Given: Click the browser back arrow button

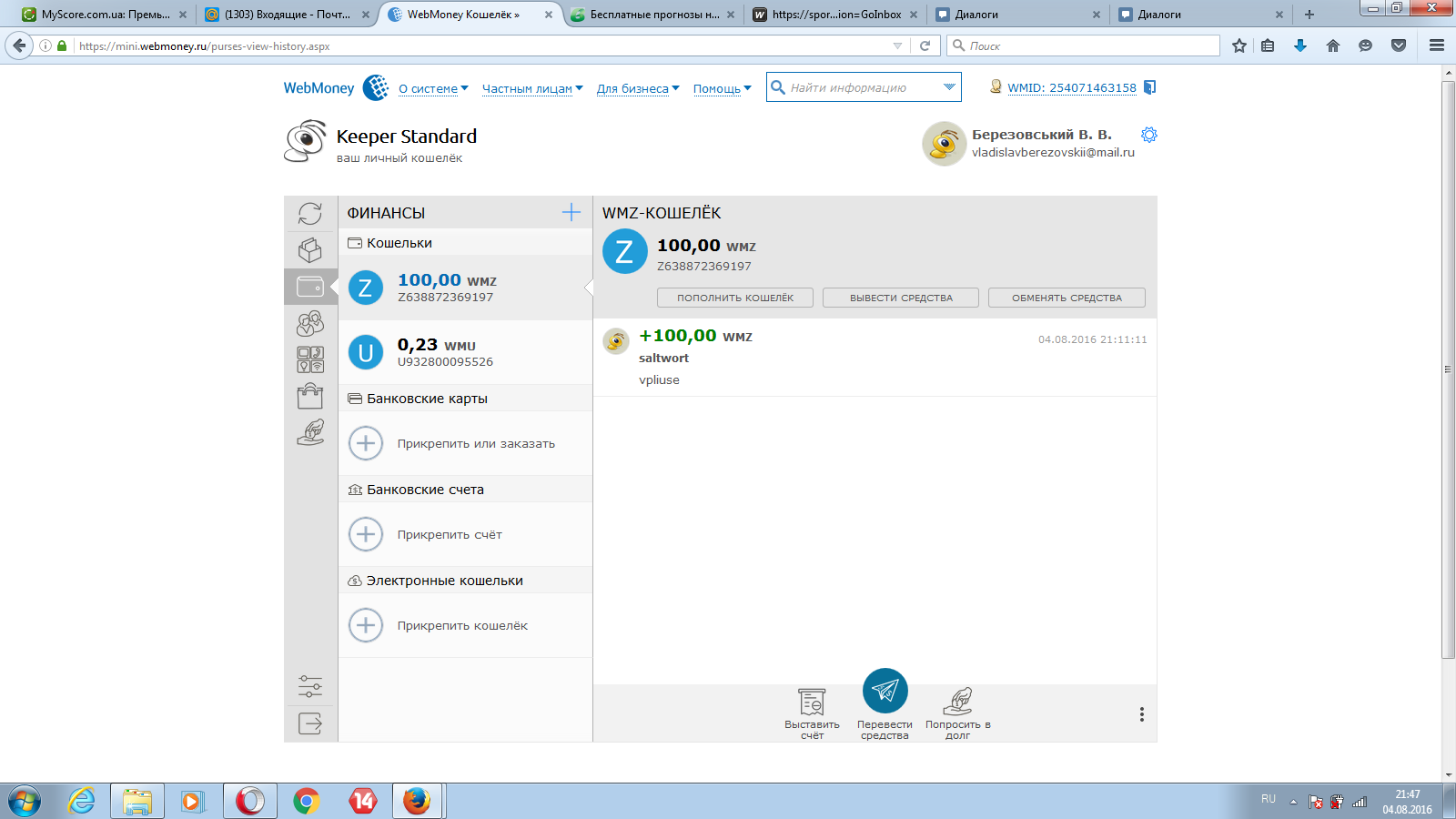Looking at the screenshot, I should click(19, 45).
